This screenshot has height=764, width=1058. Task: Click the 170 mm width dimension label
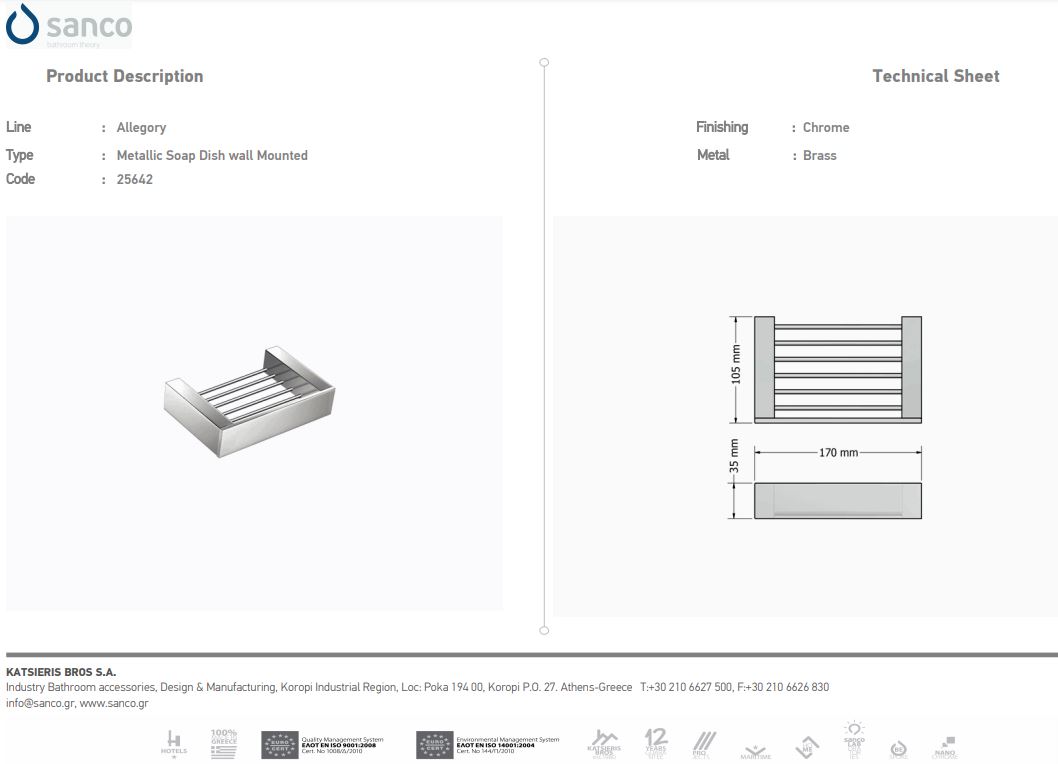click(x=838, y=453)
